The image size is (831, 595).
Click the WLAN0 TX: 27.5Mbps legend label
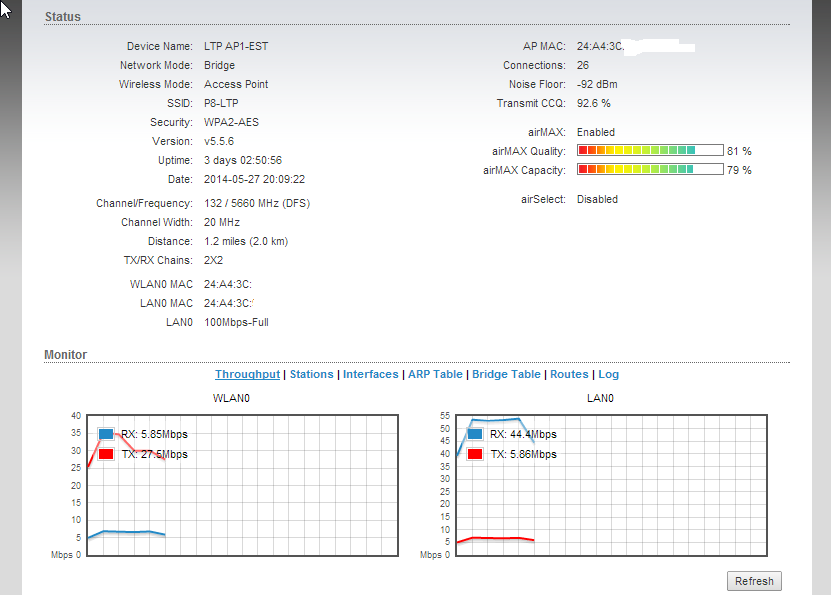(x=154, y=454)
